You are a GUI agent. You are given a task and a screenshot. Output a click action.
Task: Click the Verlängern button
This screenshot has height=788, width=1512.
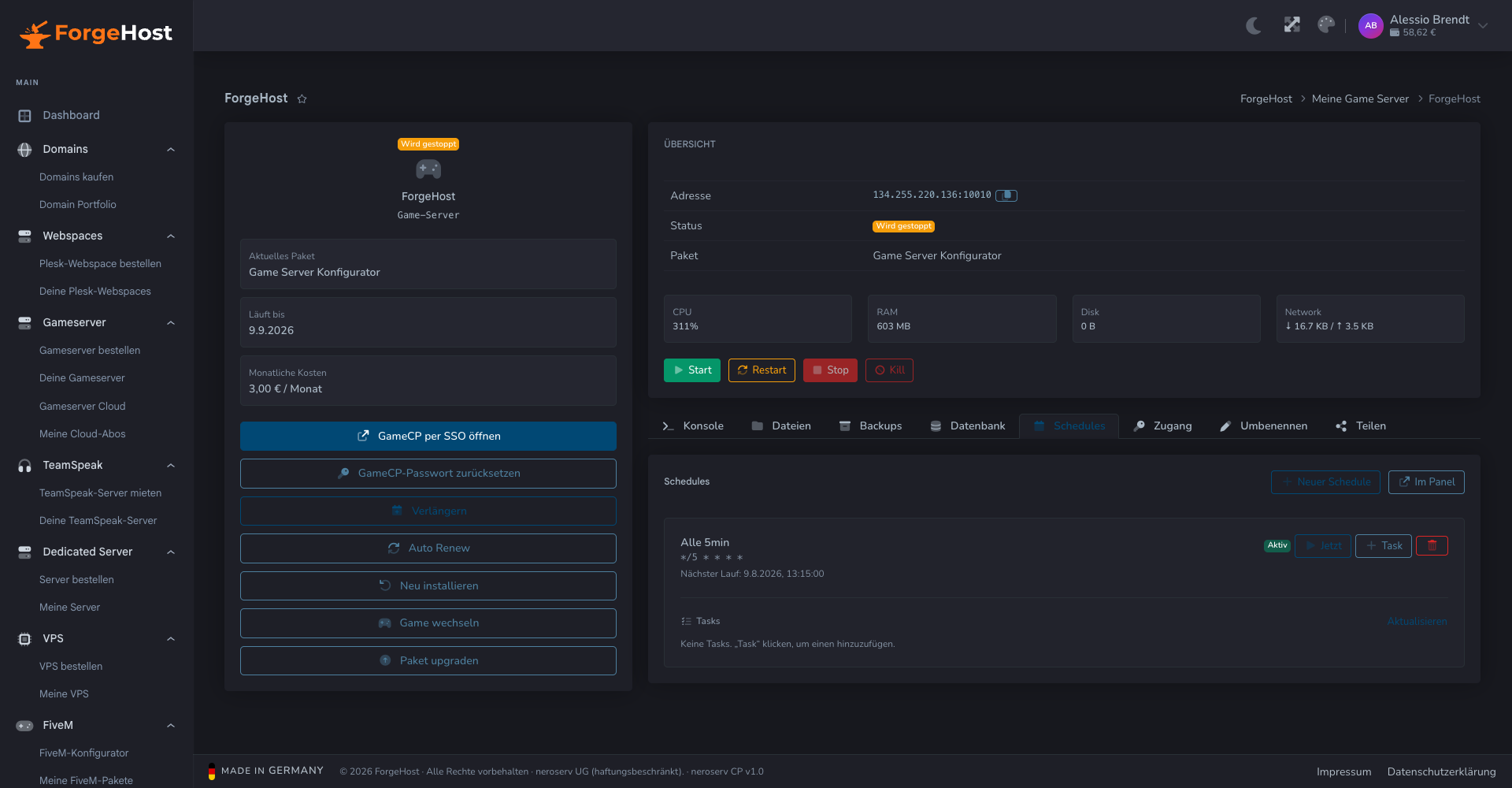click(428, 511)
